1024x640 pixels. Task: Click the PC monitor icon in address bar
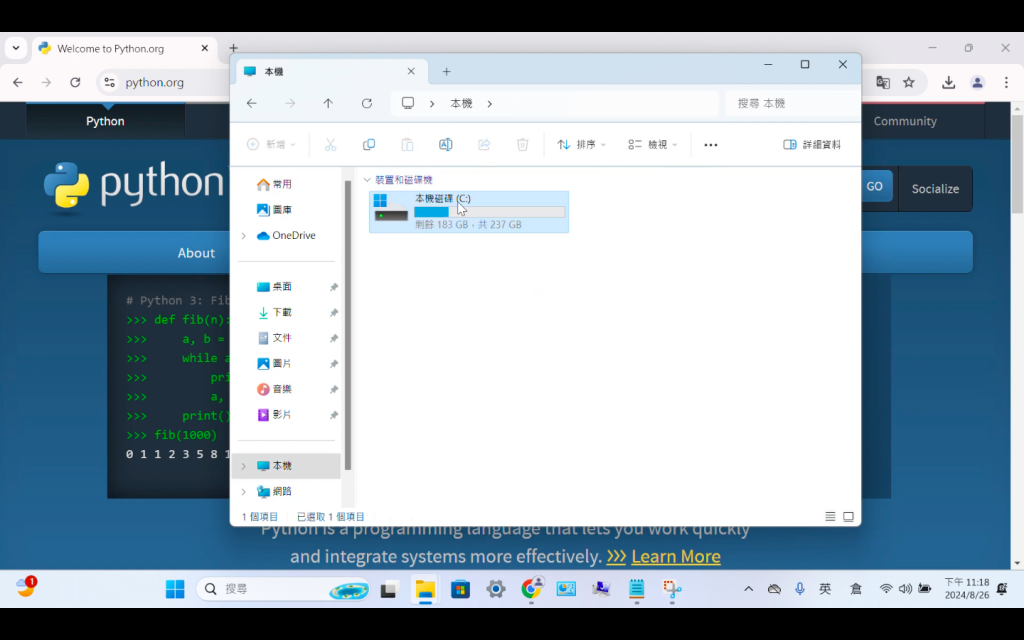point(408,103)
